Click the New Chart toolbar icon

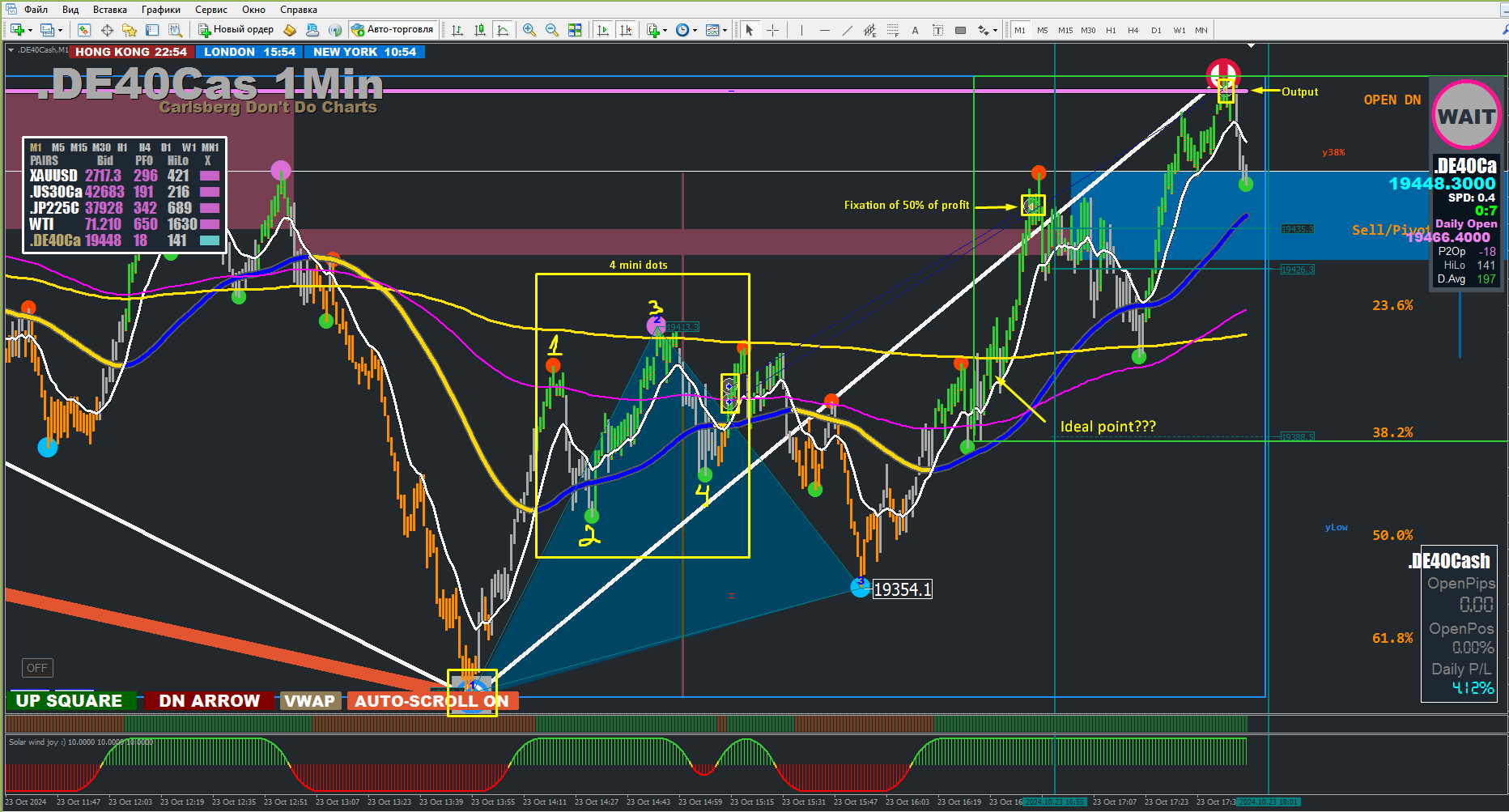click(x=16, y=30)
